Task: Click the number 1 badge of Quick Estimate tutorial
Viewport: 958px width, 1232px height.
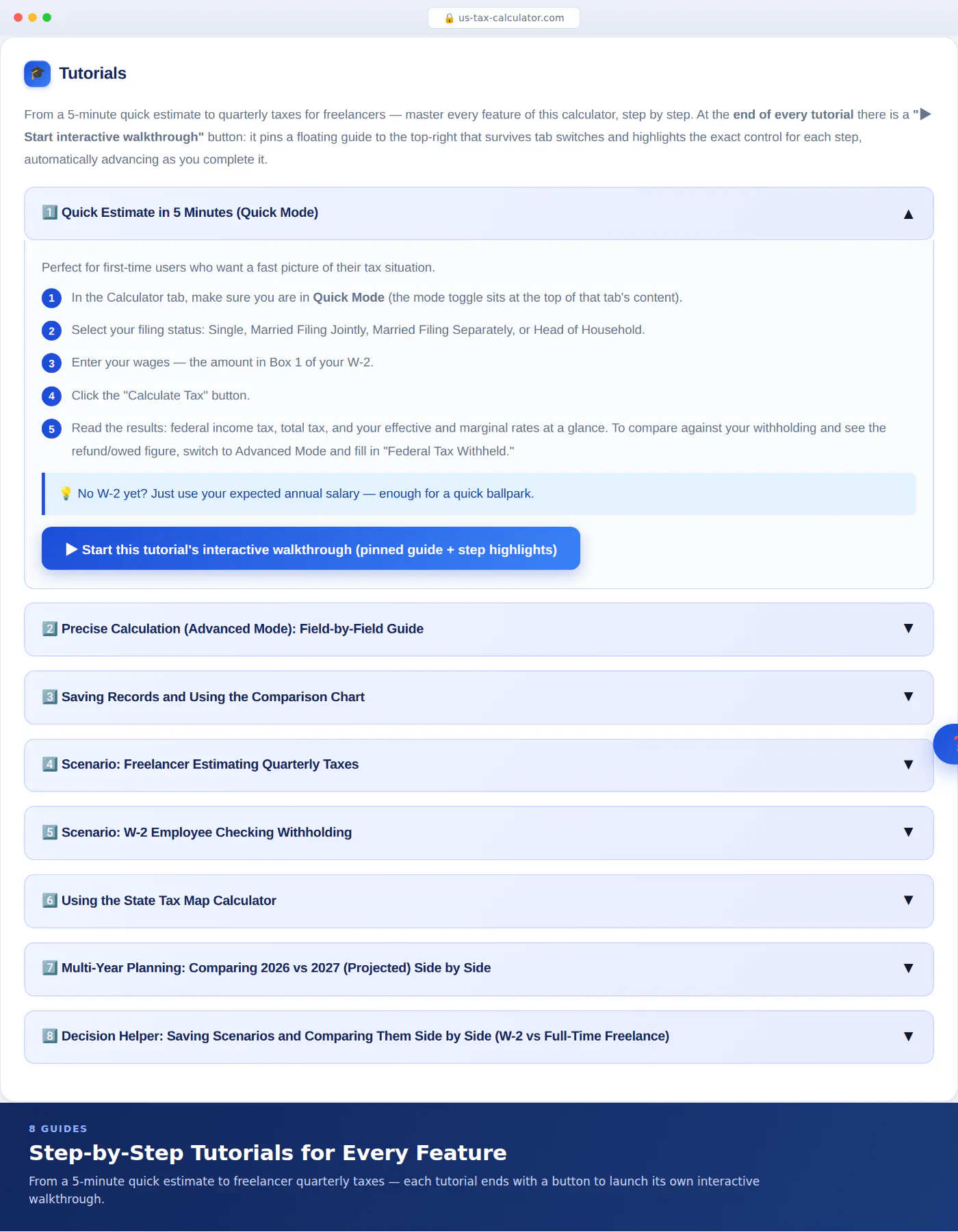Action: 49,213
